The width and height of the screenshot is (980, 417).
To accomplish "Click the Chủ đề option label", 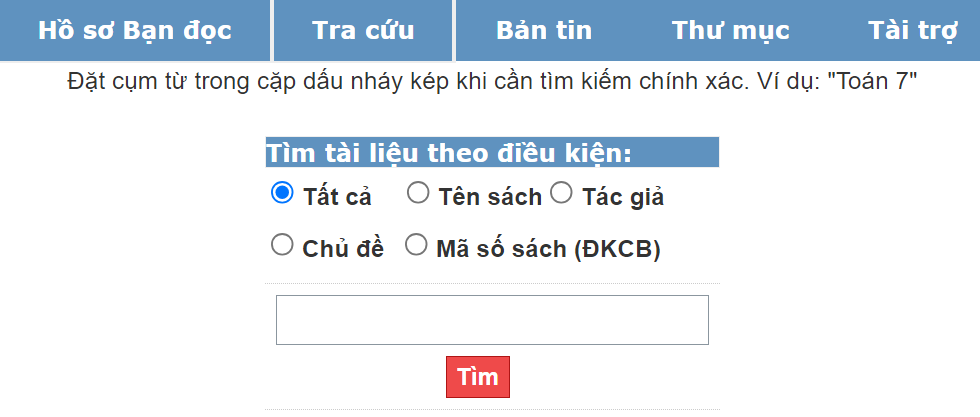I will tap(343, 249).
